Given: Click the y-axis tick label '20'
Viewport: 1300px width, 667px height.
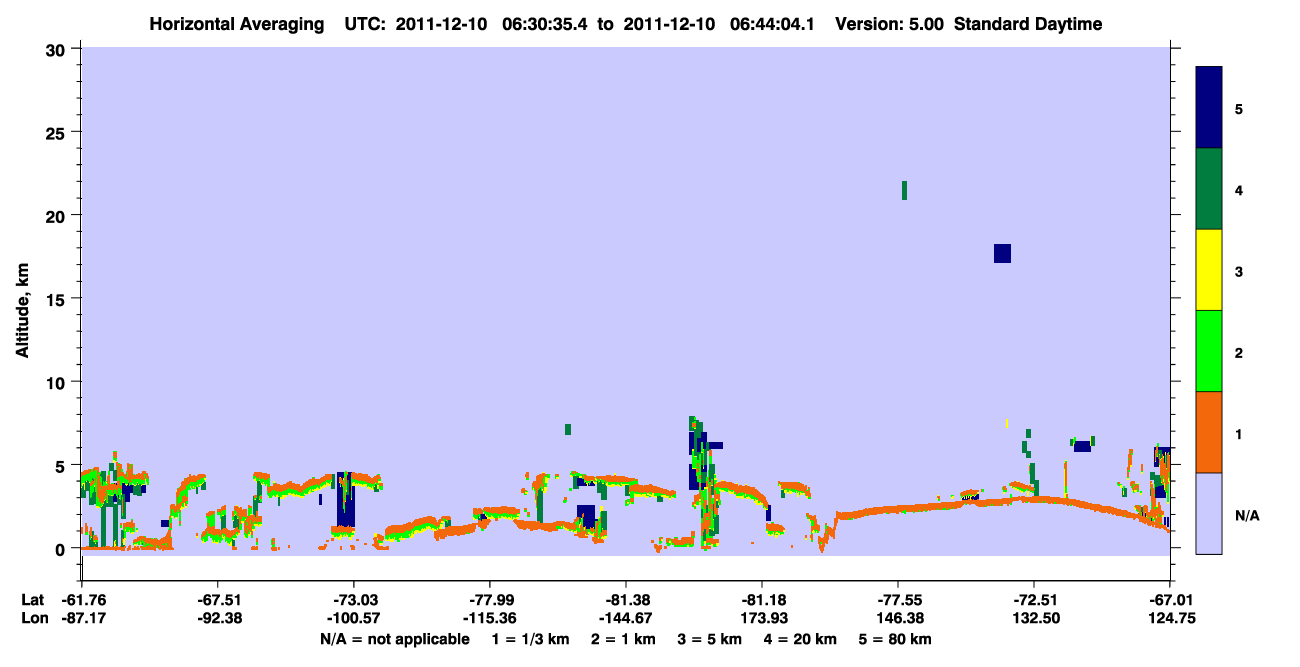Looking at the screenshot, I should pos(58,215).
